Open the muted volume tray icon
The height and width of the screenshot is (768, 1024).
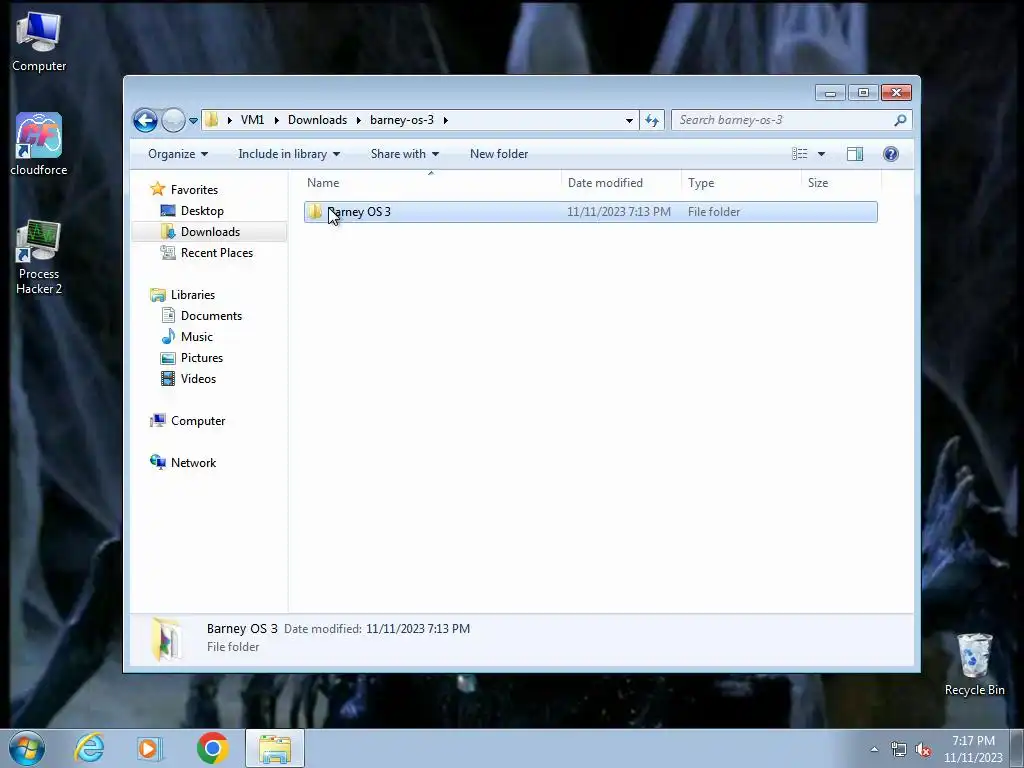[x=923, y=749]
